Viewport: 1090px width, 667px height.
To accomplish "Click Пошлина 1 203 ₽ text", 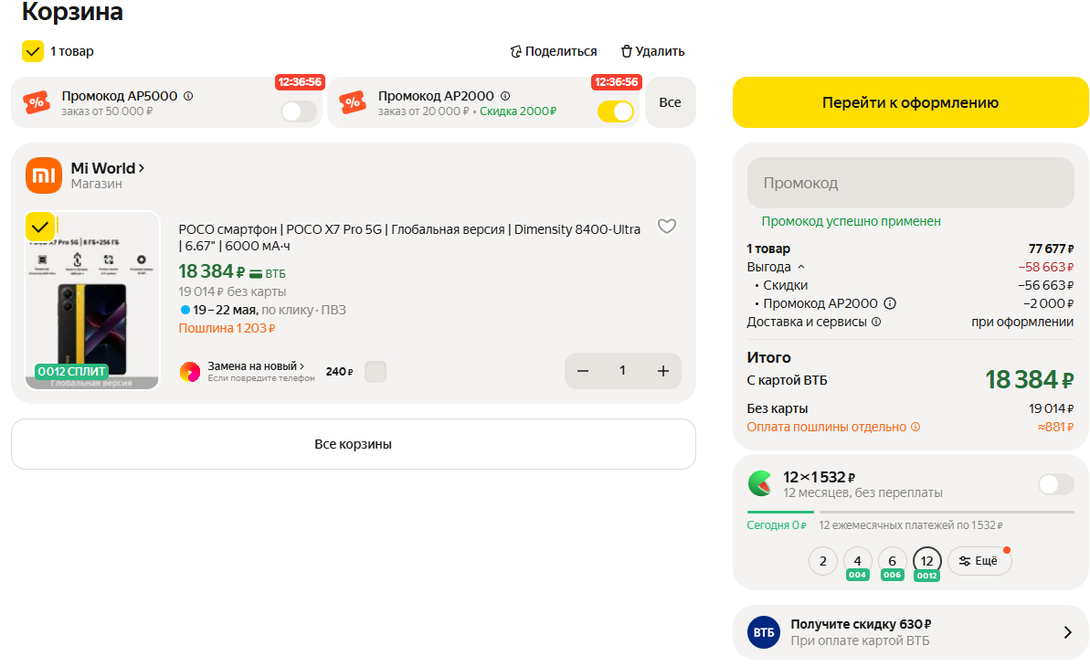I will tap(227, 328).
